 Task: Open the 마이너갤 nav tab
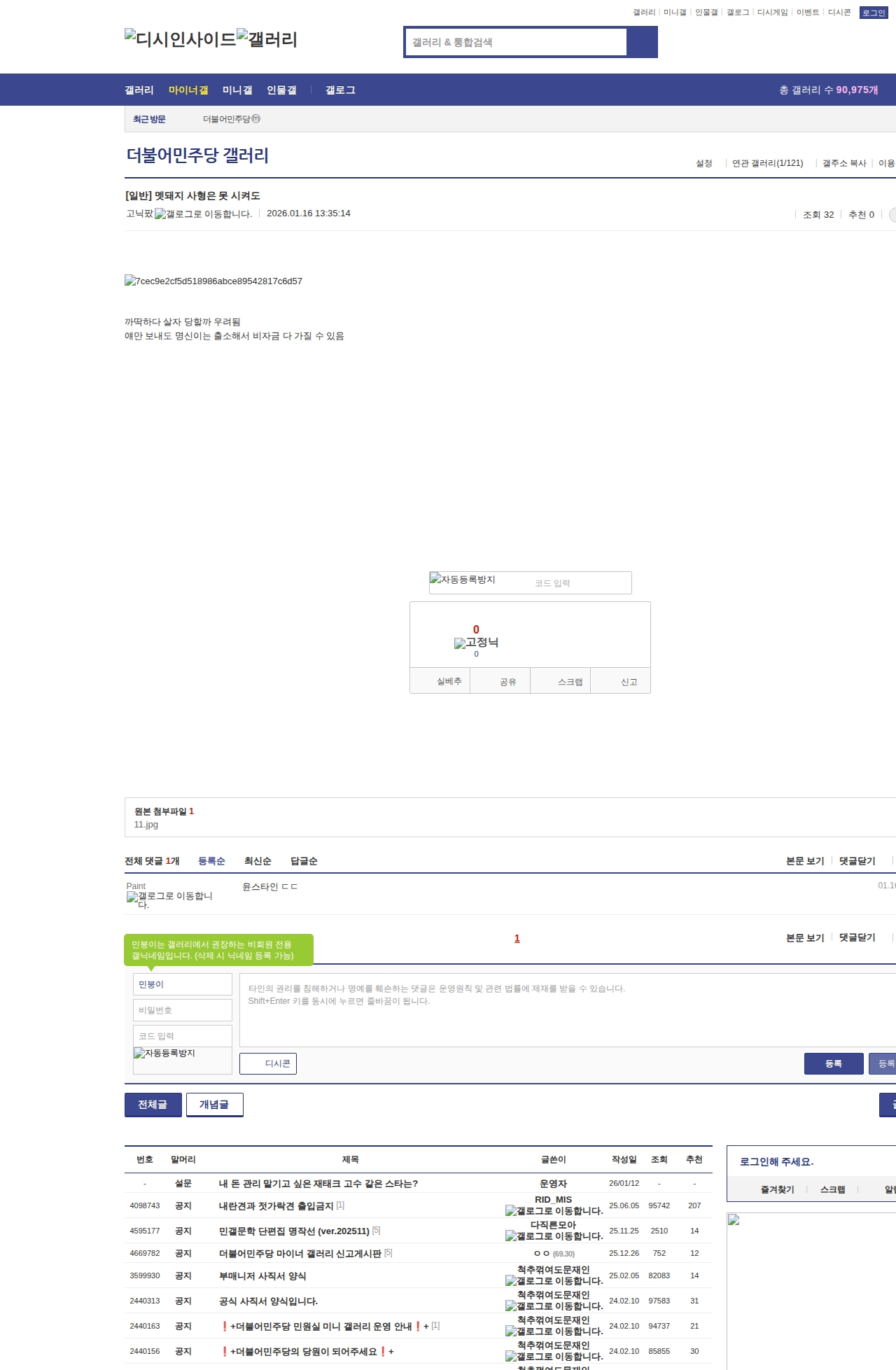[188, 90]
